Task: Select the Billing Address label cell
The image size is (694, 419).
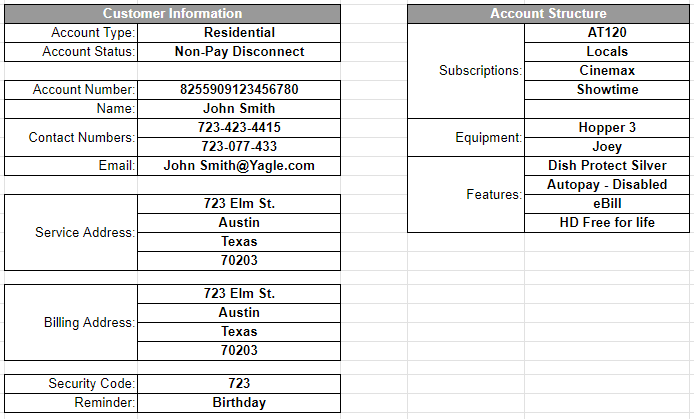Action: pyautogui.click(x=72, y=323)
